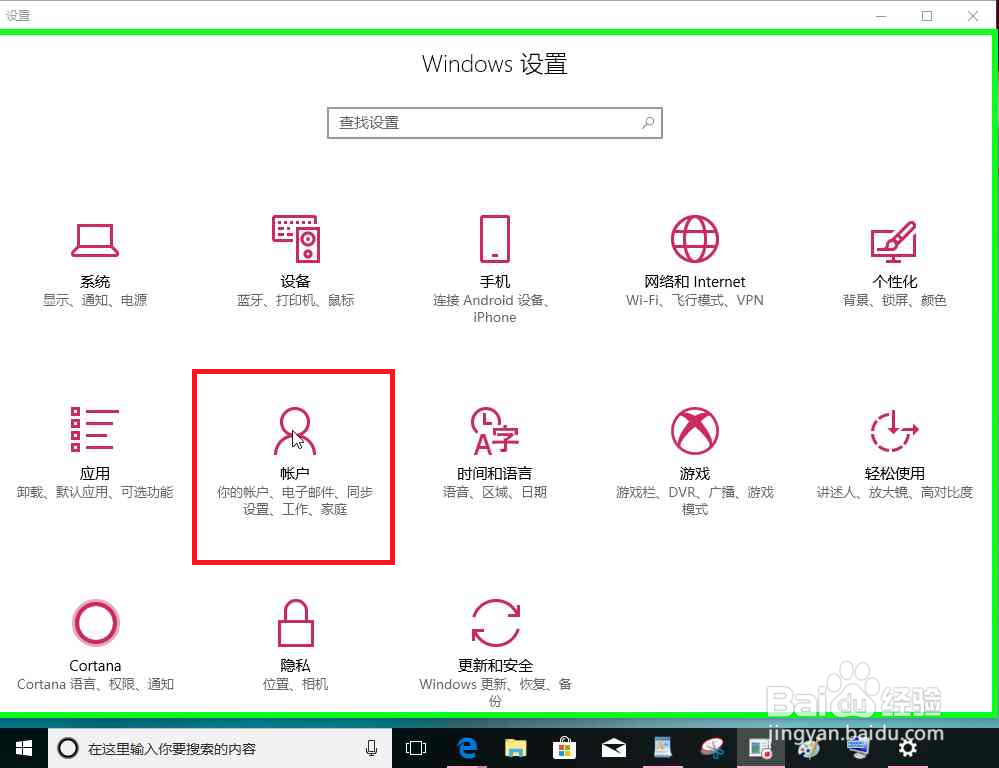The image size is (999, 768).
Task: Click the 蓝牙、打印机、鼠标 description
Action: [295, 300]
